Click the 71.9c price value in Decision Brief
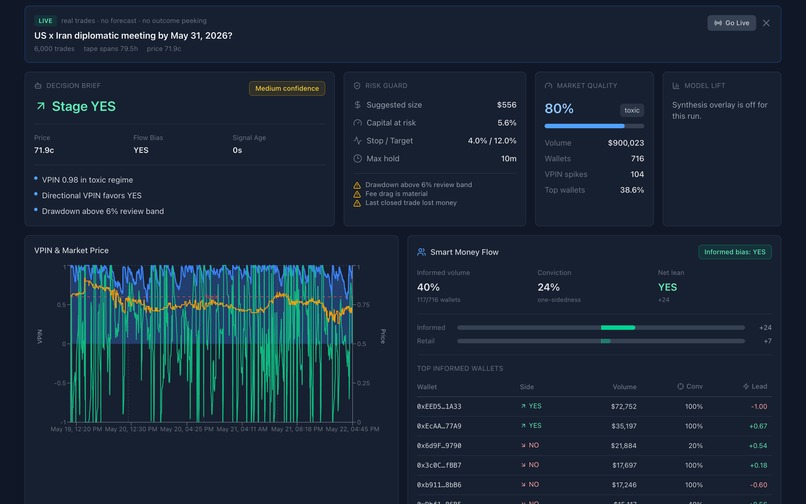The image size is (806, 504). (44, 150)
